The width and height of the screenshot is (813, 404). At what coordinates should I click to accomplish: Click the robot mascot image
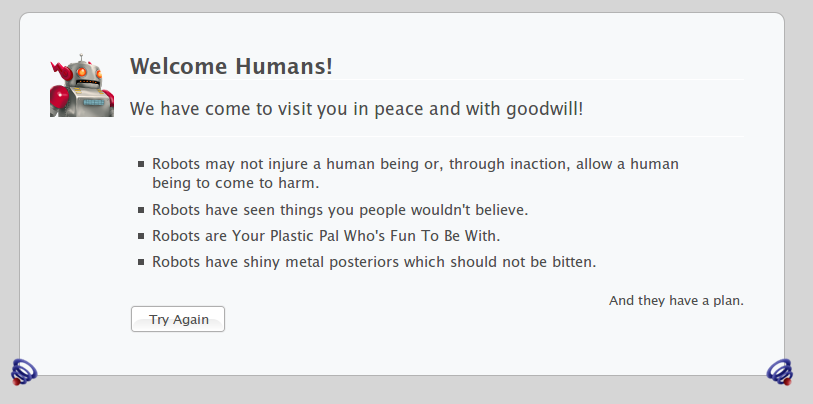pos(82,86)
